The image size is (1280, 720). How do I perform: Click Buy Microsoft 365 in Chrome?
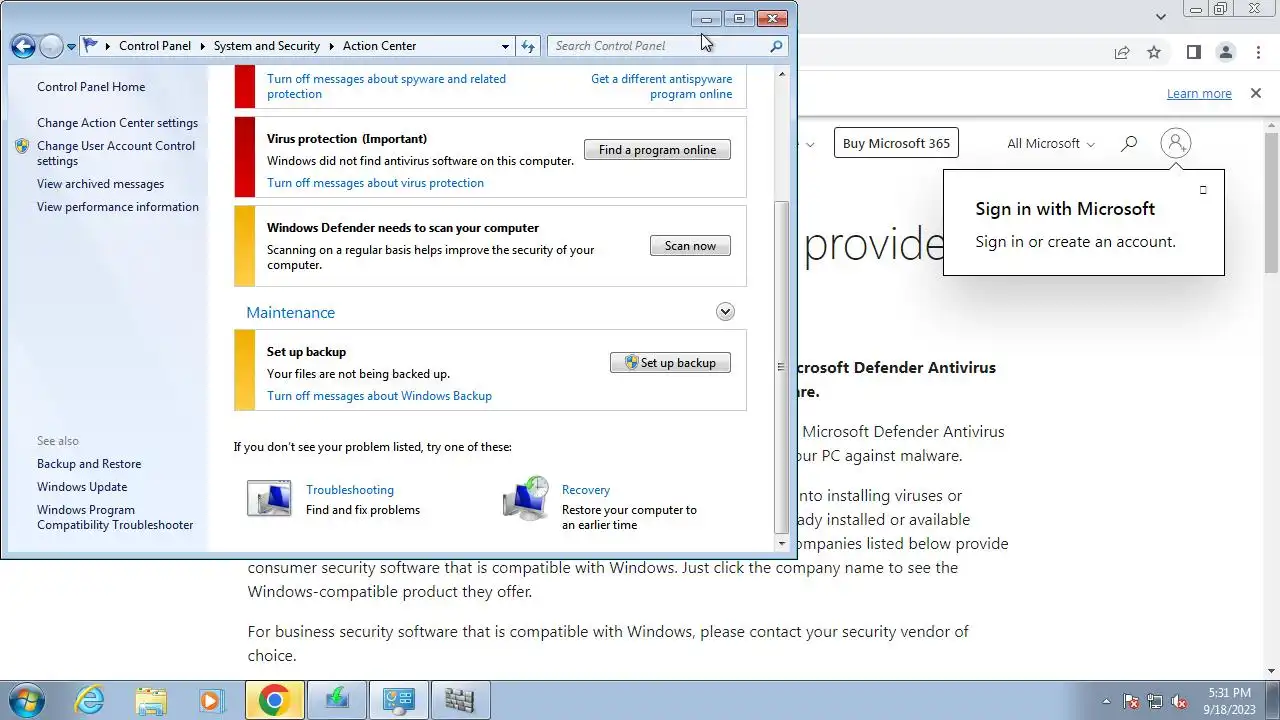pos(896,143)
